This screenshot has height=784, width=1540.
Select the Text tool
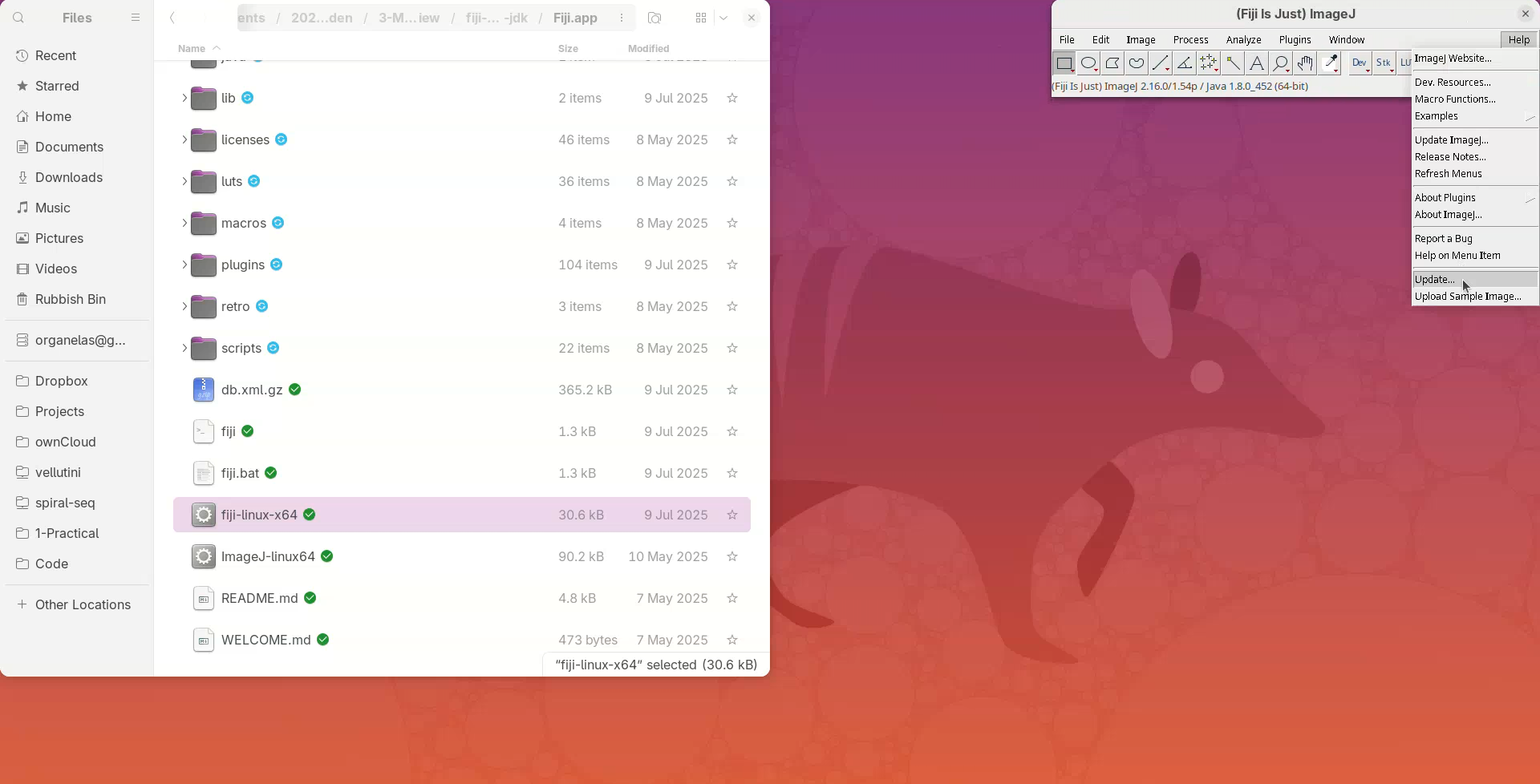click(x=1257, y=63)
